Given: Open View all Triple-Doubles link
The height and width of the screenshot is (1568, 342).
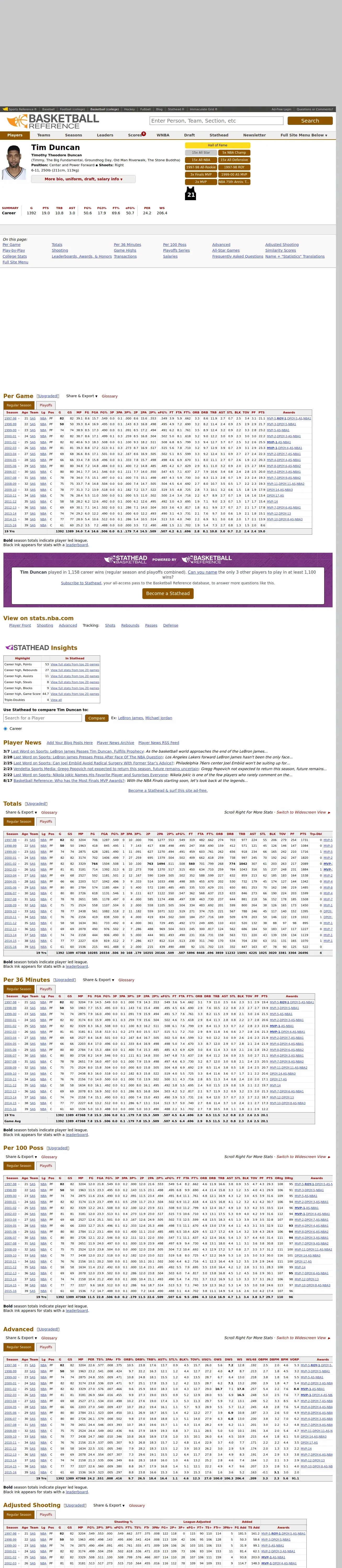Looking at the screenshot, I should 56,700.
